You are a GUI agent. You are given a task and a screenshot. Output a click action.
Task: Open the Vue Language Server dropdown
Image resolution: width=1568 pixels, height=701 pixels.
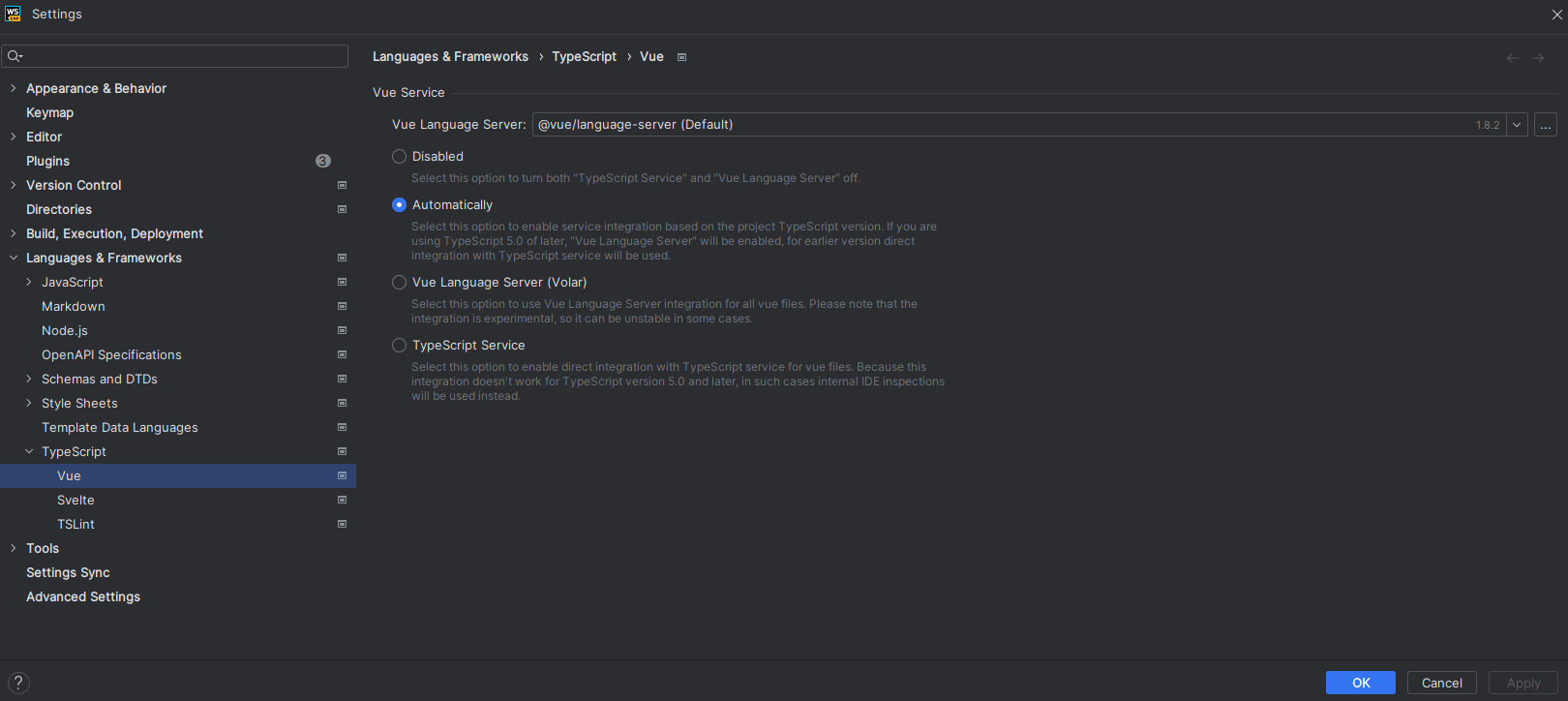pyautogui.click(x=1517, y=125)
